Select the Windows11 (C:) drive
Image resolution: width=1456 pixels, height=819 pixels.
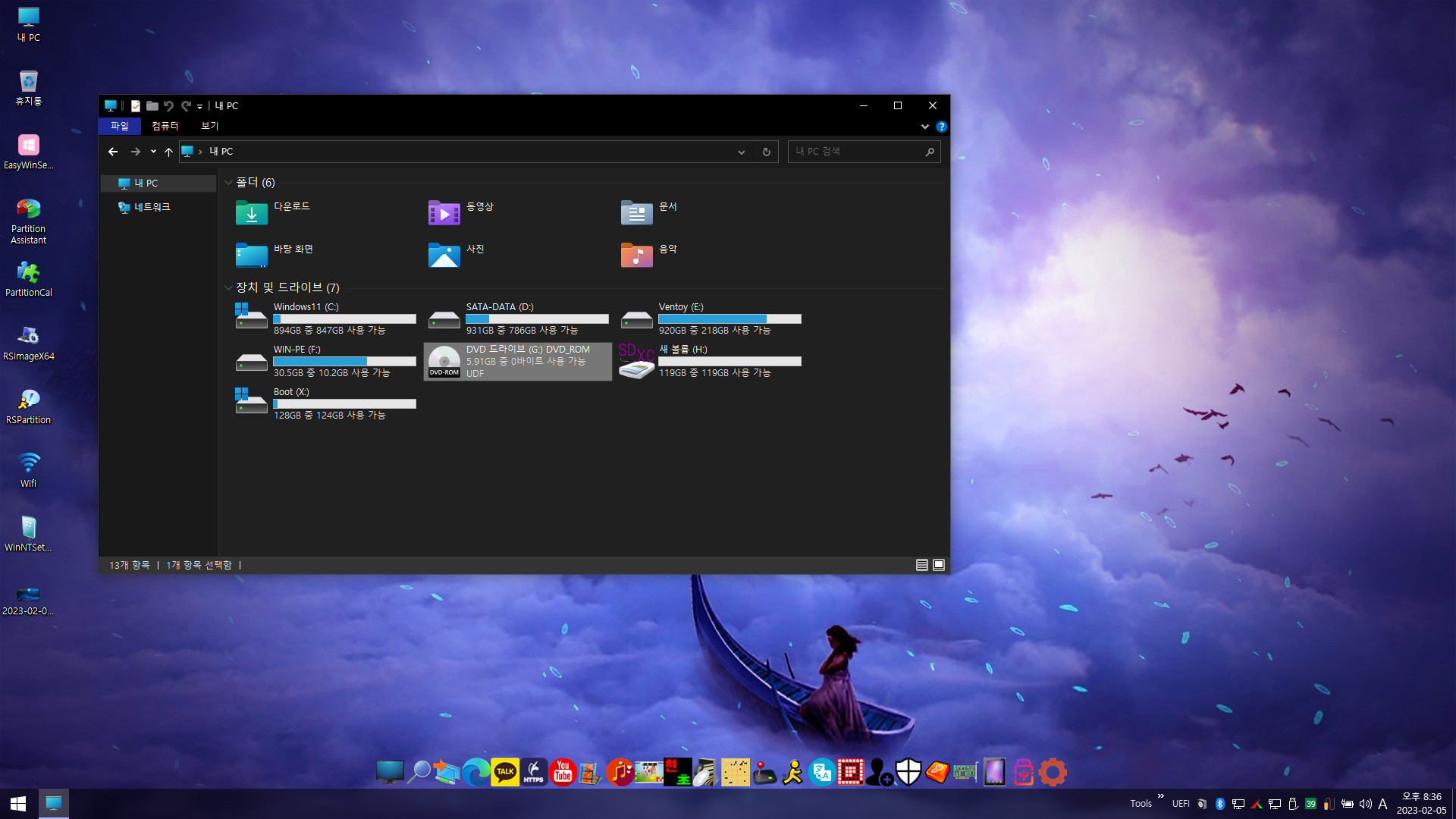point(325,318)
